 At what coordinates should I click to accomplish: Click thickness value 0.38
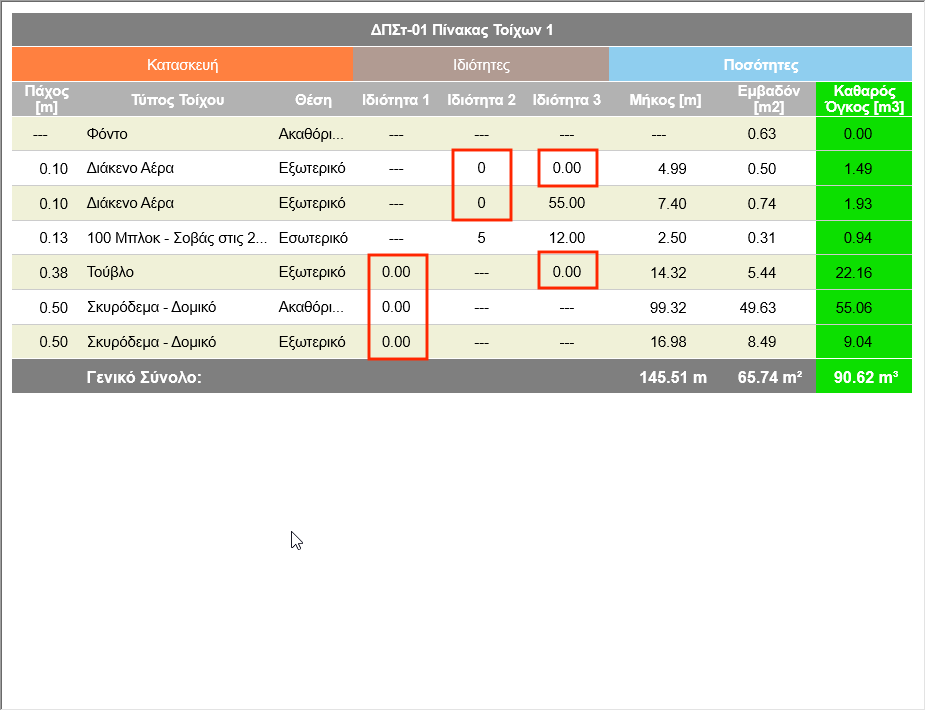pos(53,273)
